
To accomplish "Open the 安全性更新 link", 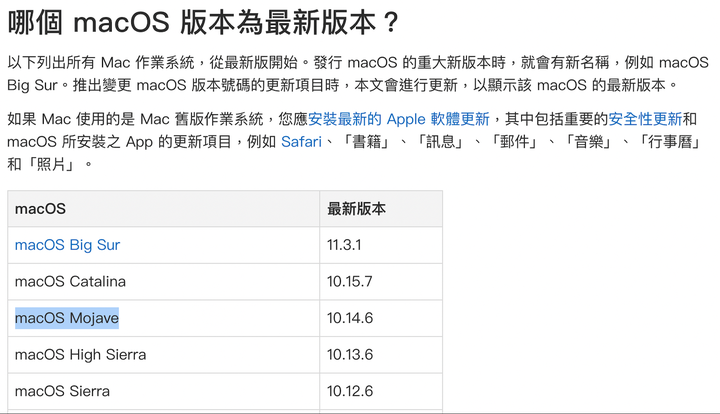I will [x=645, y=119].
